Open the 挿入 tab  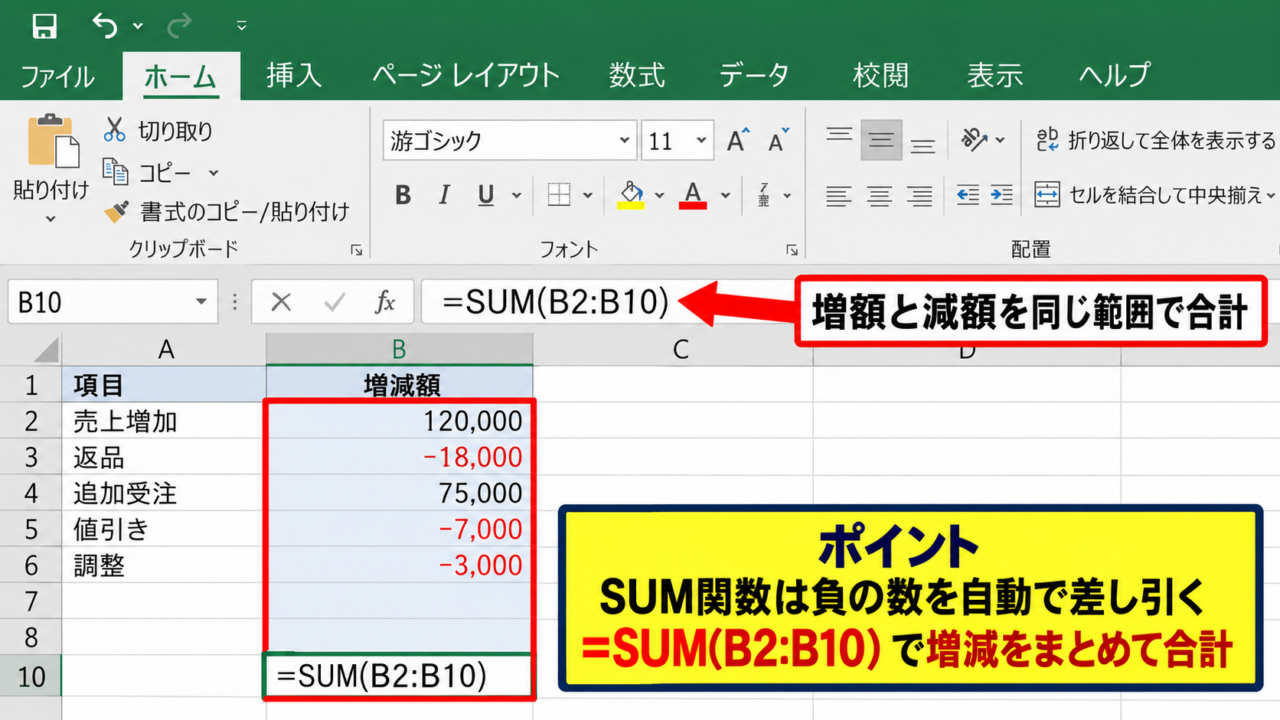[x=293, y=76]
